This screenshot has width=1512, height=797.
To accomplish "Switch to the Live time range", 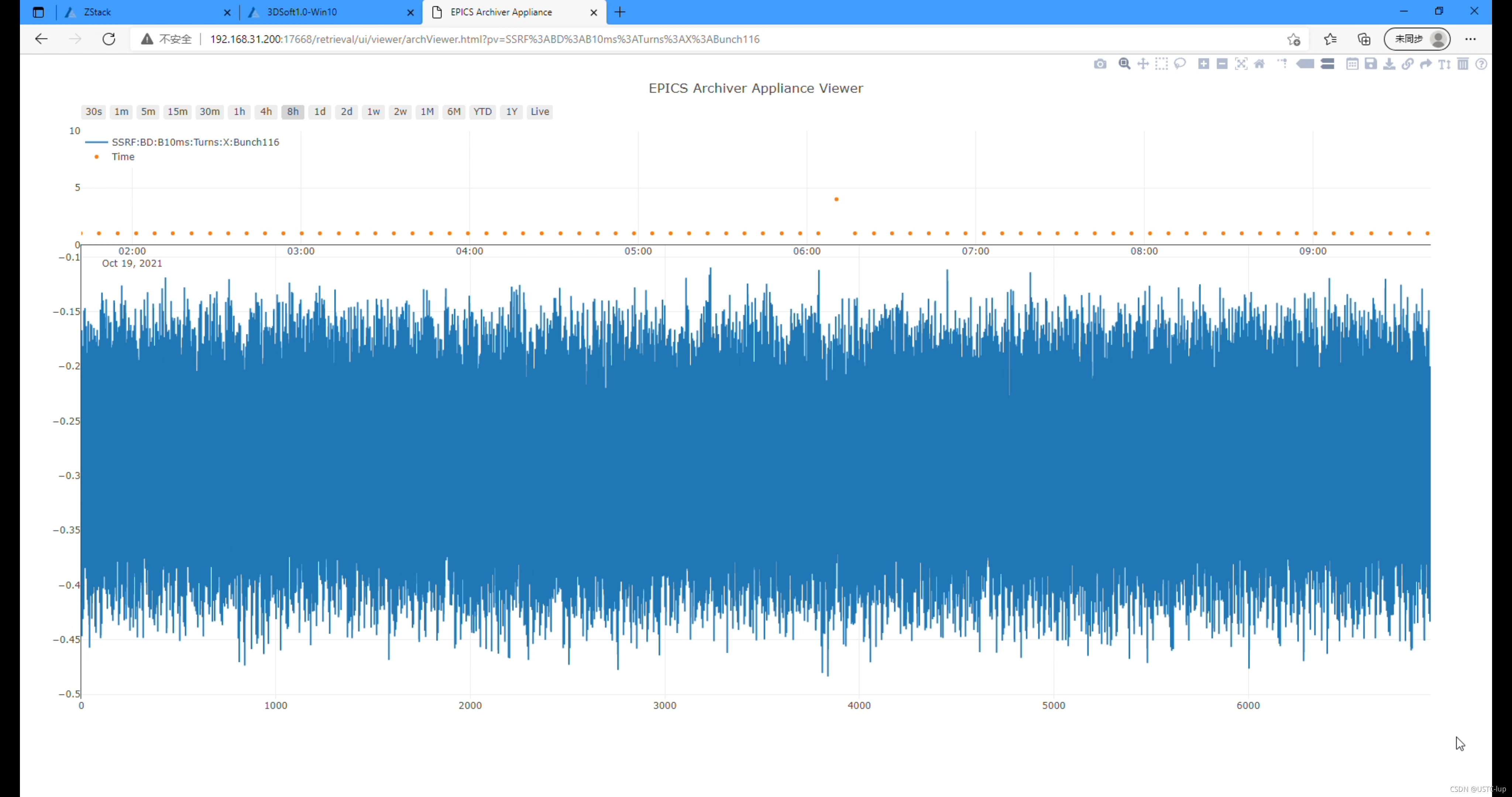I will click(x=539, y=111).
